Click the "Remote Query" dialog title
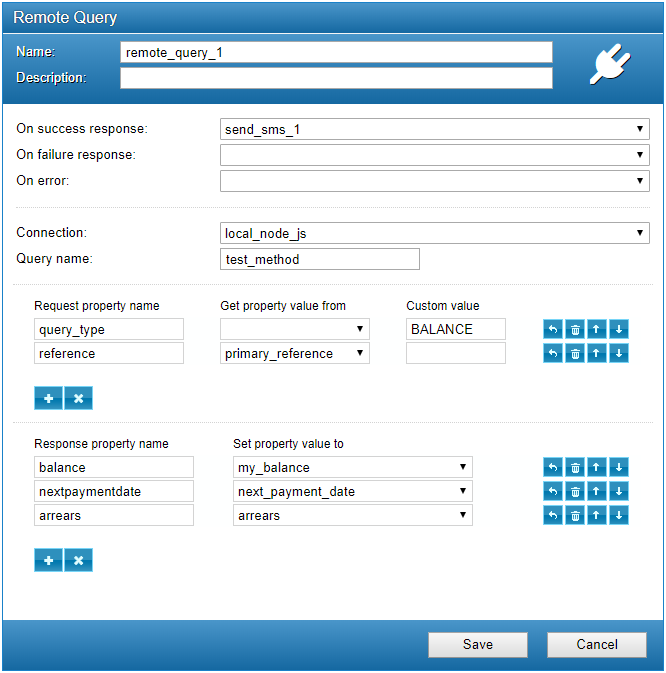 (65, 18)
